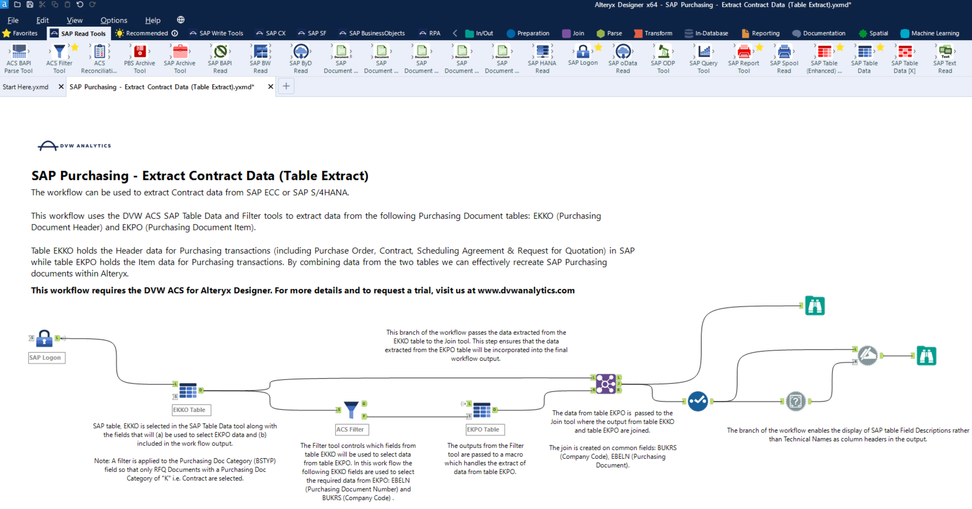Select the SAP Spool Read tool
This screenshot has width=972, height=509.
click(x=784, y=59)
